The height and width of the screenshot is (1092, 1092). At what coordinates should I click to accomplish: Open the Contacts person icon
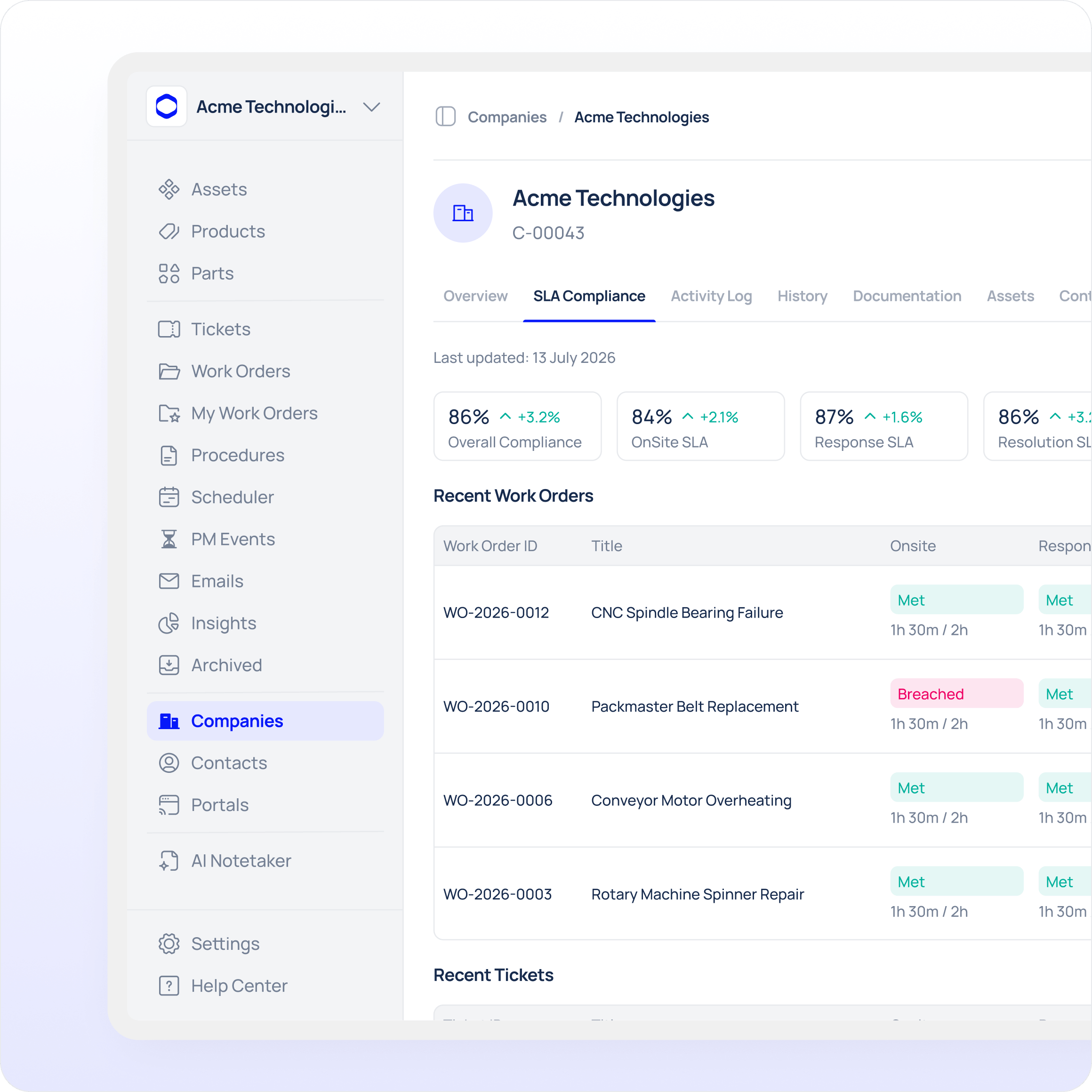click(x=169, y=763)
